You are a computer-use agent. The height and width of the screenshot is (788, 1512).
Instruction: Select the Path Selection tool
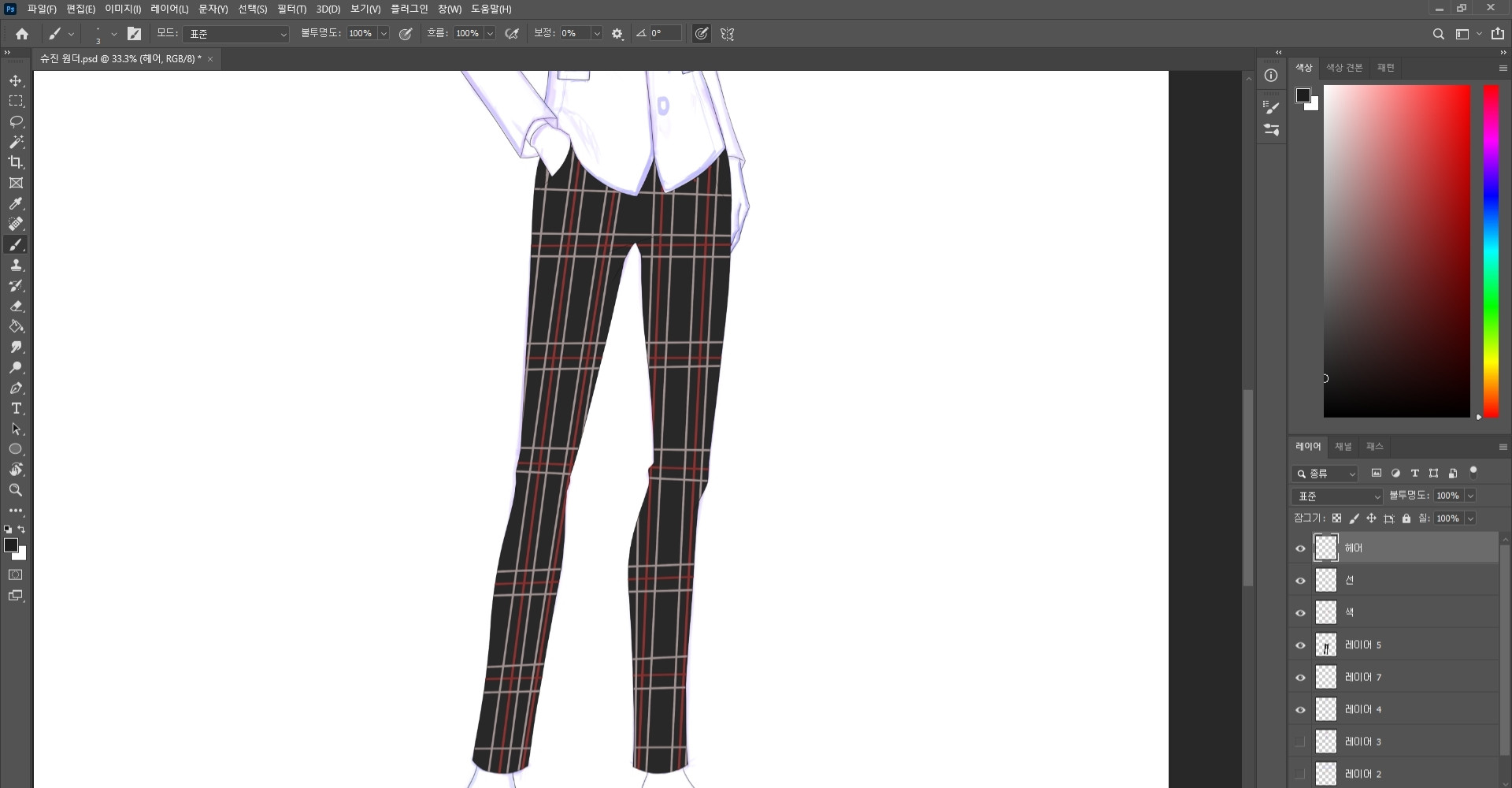[x=16, y=429]
